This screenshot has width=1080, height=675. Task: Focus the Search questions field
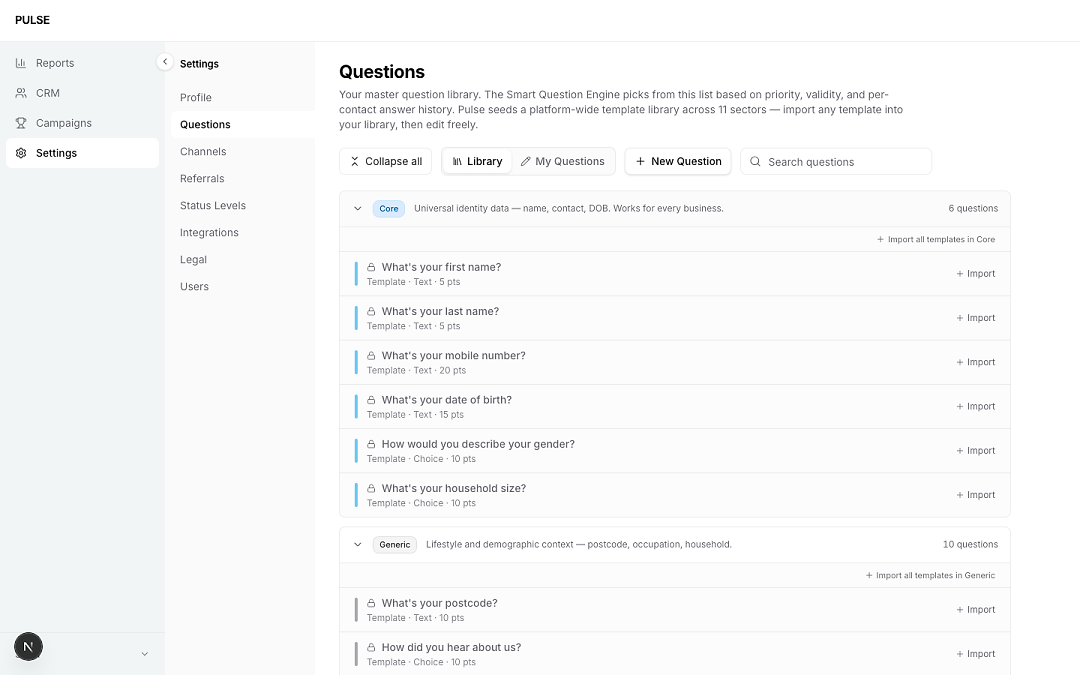coord(836,161)
